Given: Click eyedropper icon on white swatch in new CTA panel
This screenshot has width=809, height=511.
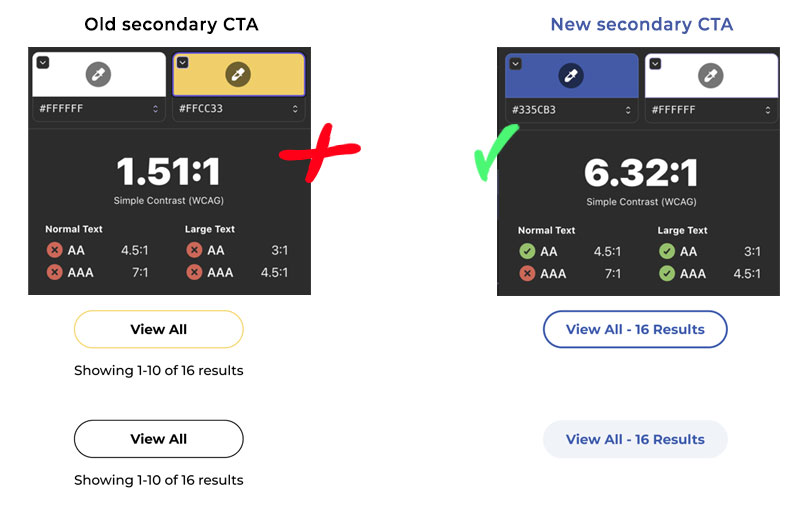Looking at the screenshot, I should (710, 76).
